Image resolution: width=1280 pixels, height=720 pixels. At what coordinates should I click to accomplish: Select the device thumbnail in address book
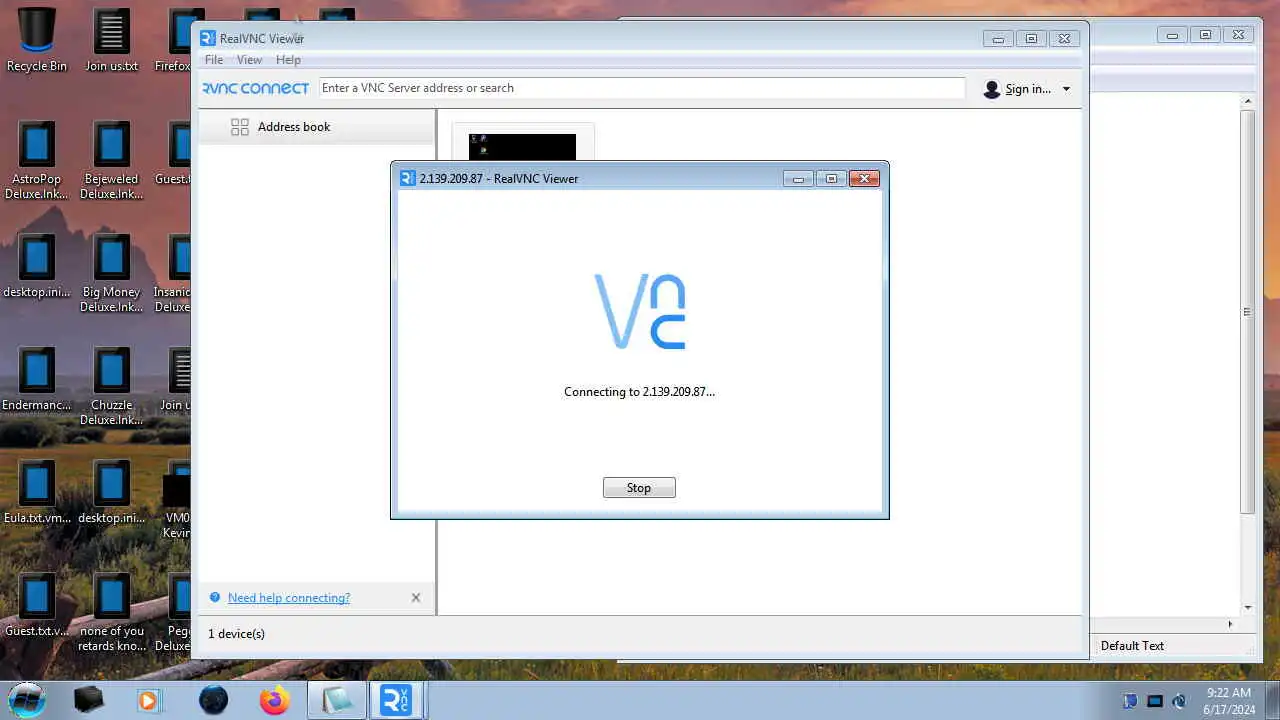[522, 146]
